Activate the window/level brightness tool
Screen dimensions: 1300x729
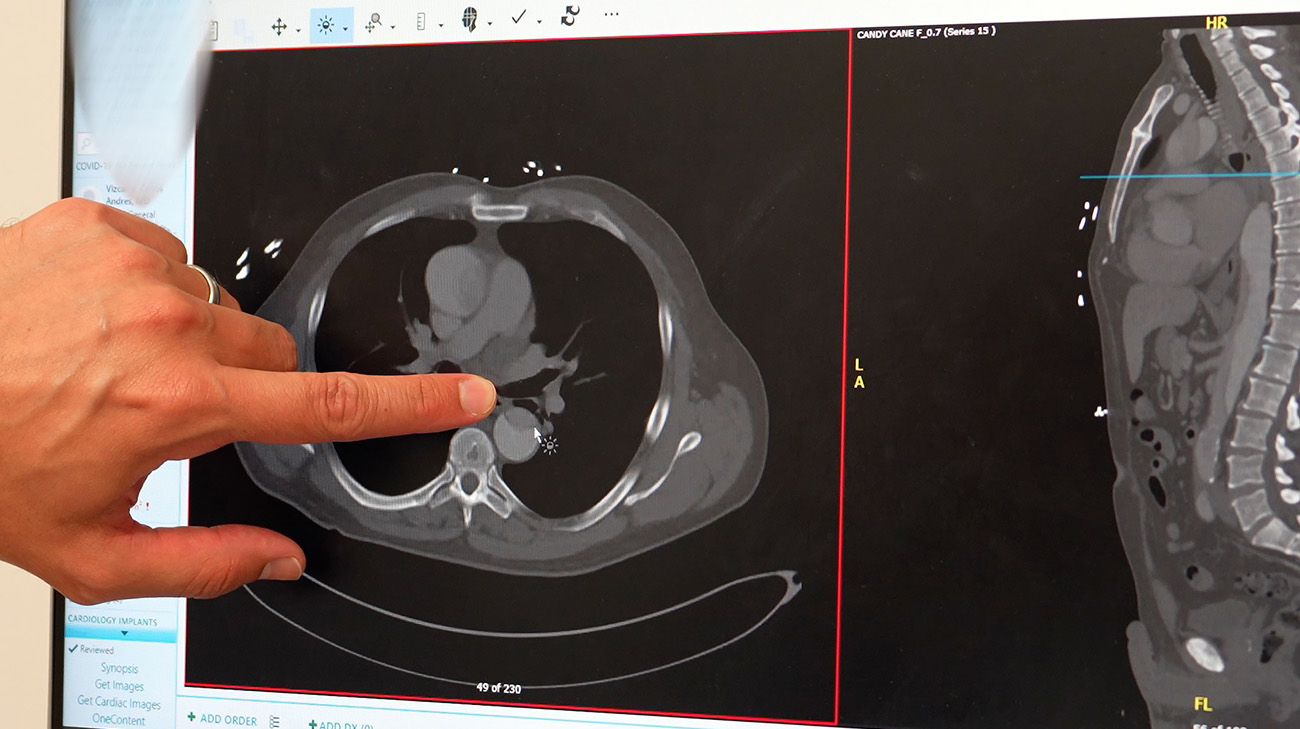point(326,25)
